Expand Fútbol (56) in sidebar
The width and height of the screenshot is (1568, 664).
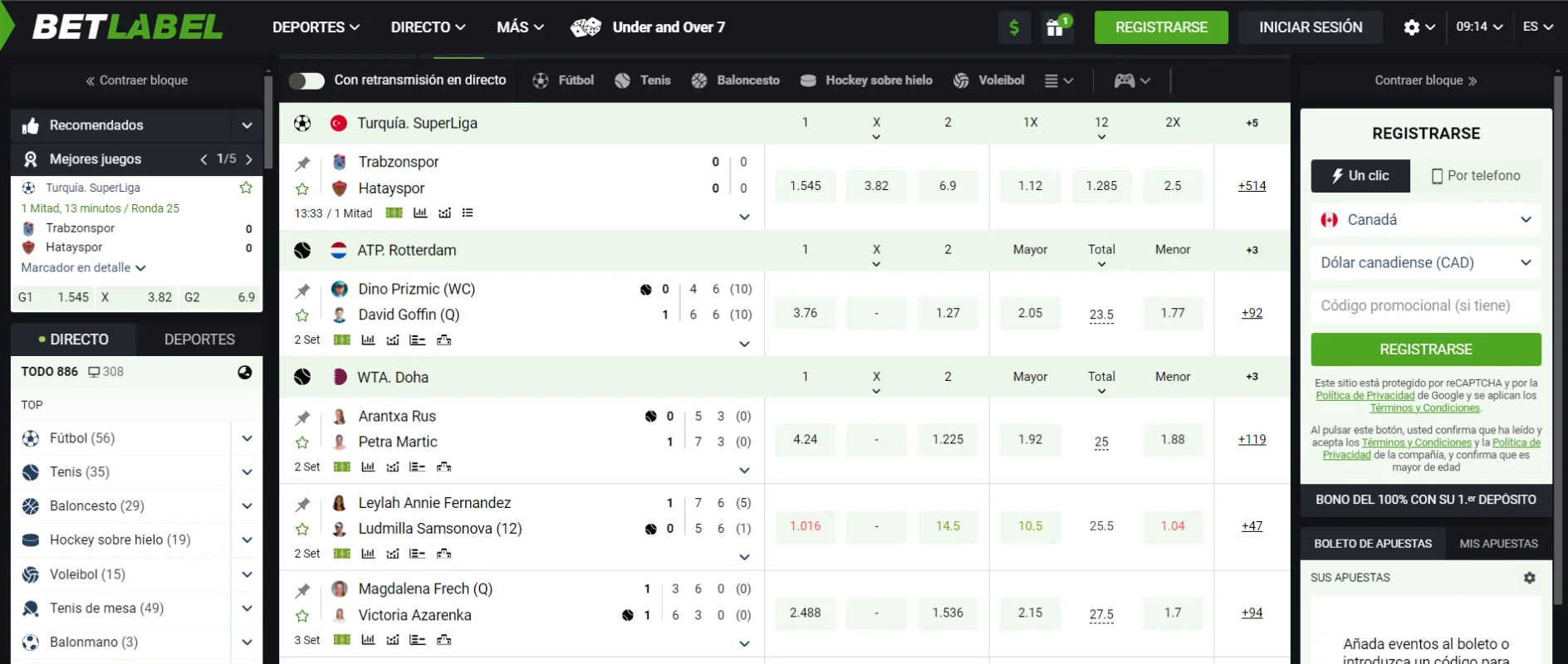pyautogui.click(x=247, y=438)
